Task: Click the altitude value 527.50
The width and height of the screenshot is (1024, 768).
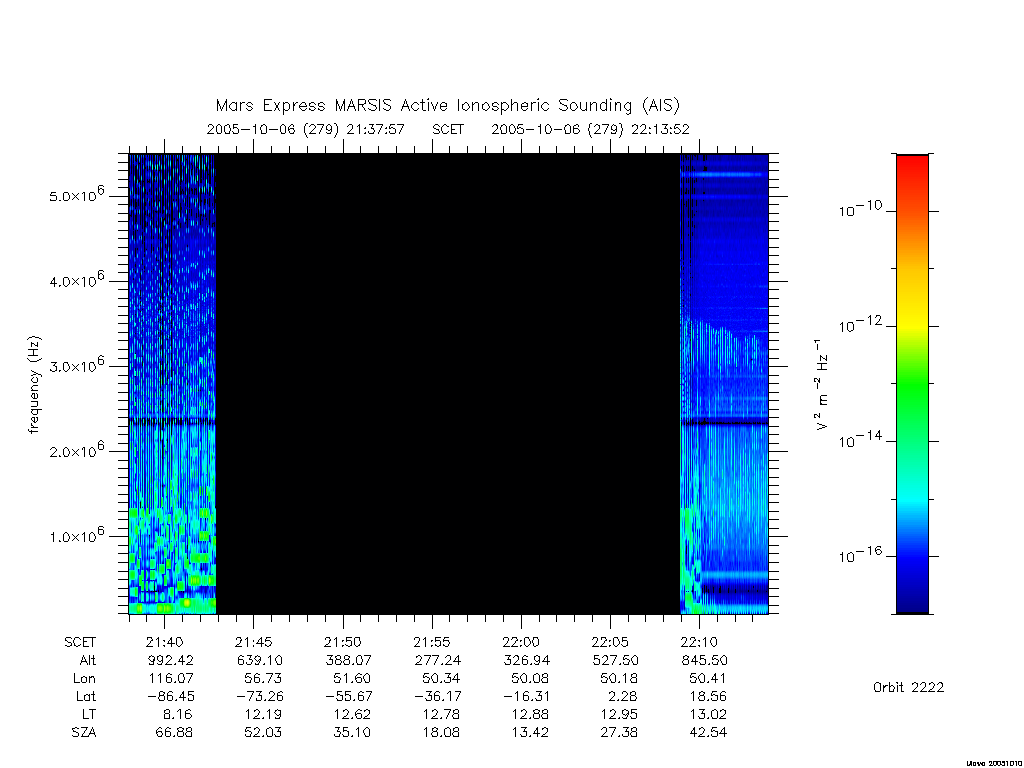Action: [616, 660]
